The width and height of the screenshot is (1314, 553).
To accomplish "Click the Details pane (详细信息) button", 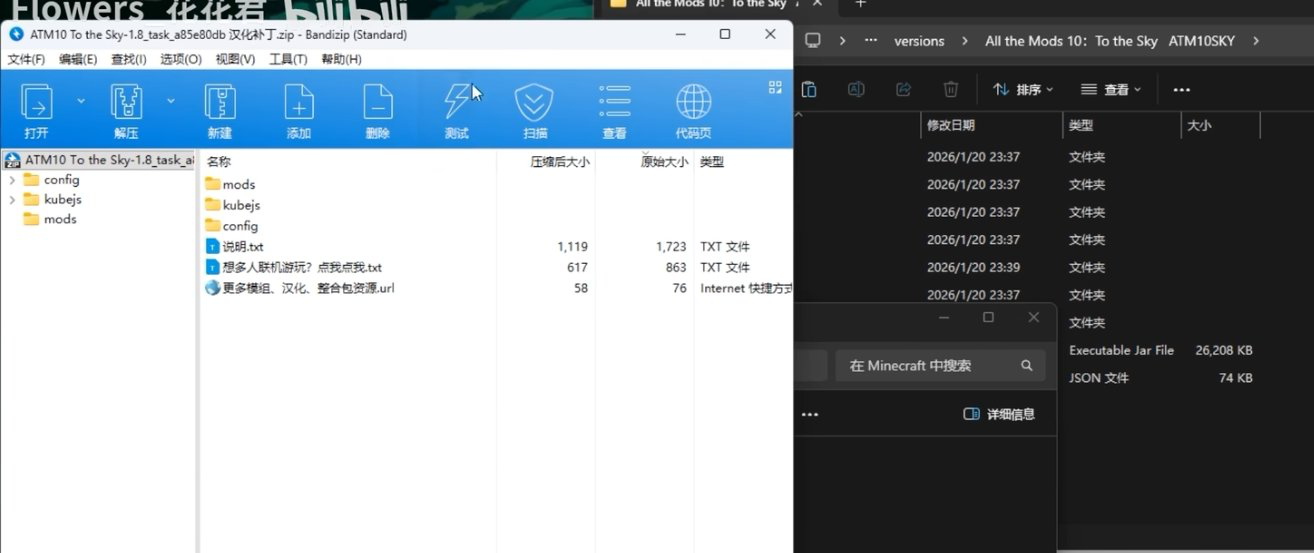I will (x=999, y=414).
